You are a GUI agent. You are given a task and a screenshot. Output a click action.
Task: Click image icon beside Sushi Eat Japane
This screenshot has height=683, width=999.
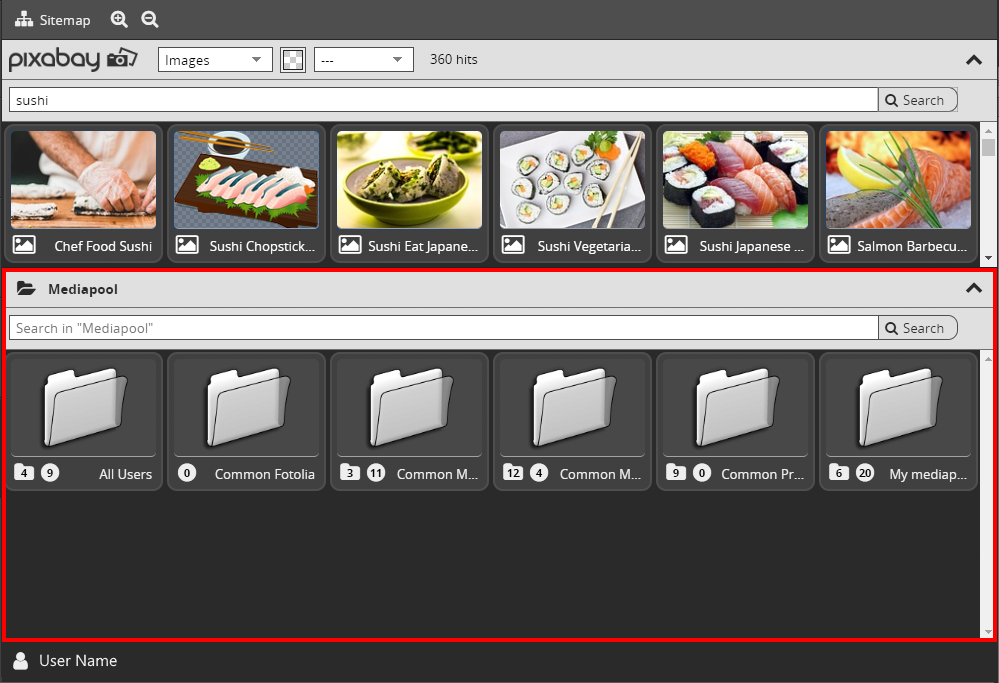(350, 245)
